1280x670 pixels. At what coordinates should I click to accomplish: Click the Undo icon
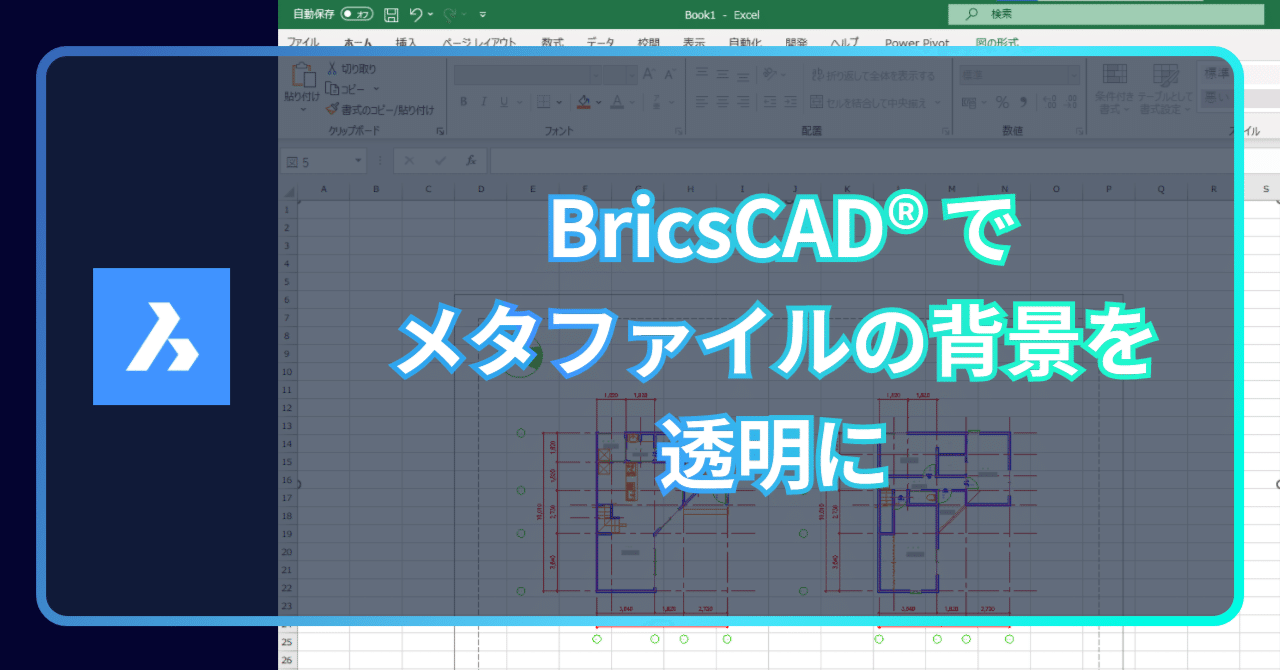coord(417,14)
